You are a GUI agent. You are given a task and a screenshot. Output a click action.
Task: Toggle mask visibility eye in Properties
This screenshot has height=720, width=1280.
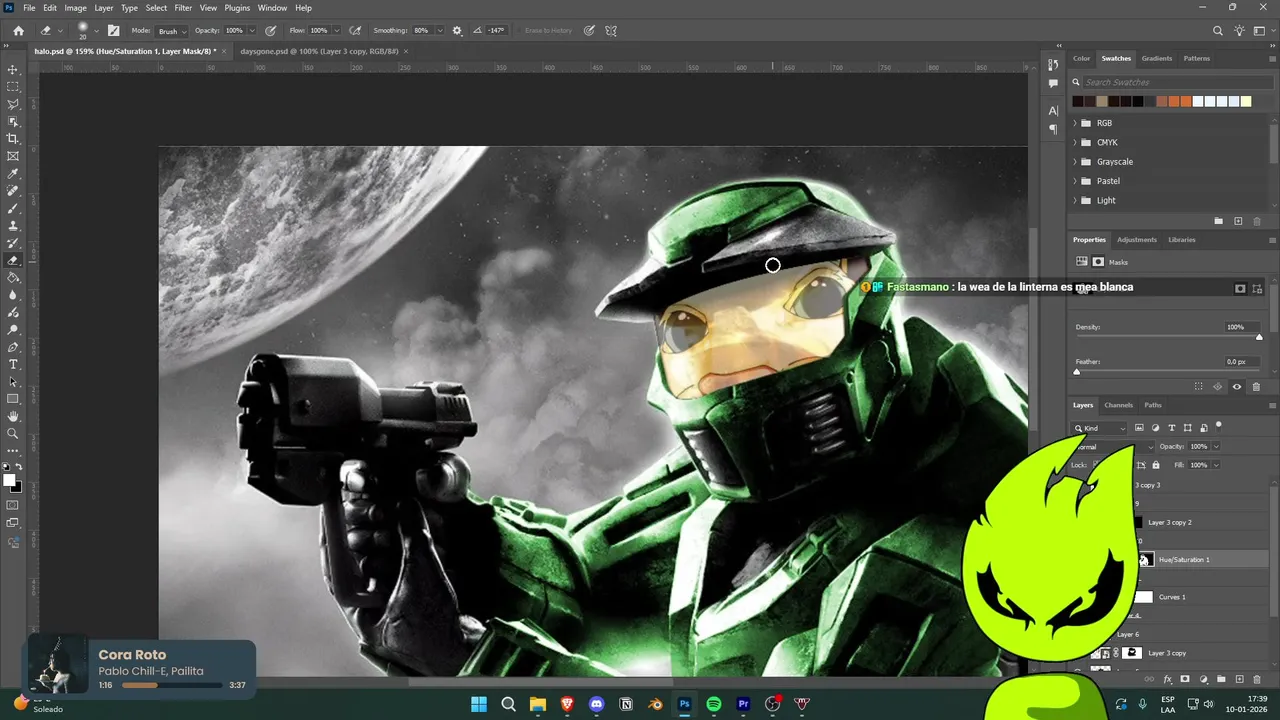coord(1237,386)
